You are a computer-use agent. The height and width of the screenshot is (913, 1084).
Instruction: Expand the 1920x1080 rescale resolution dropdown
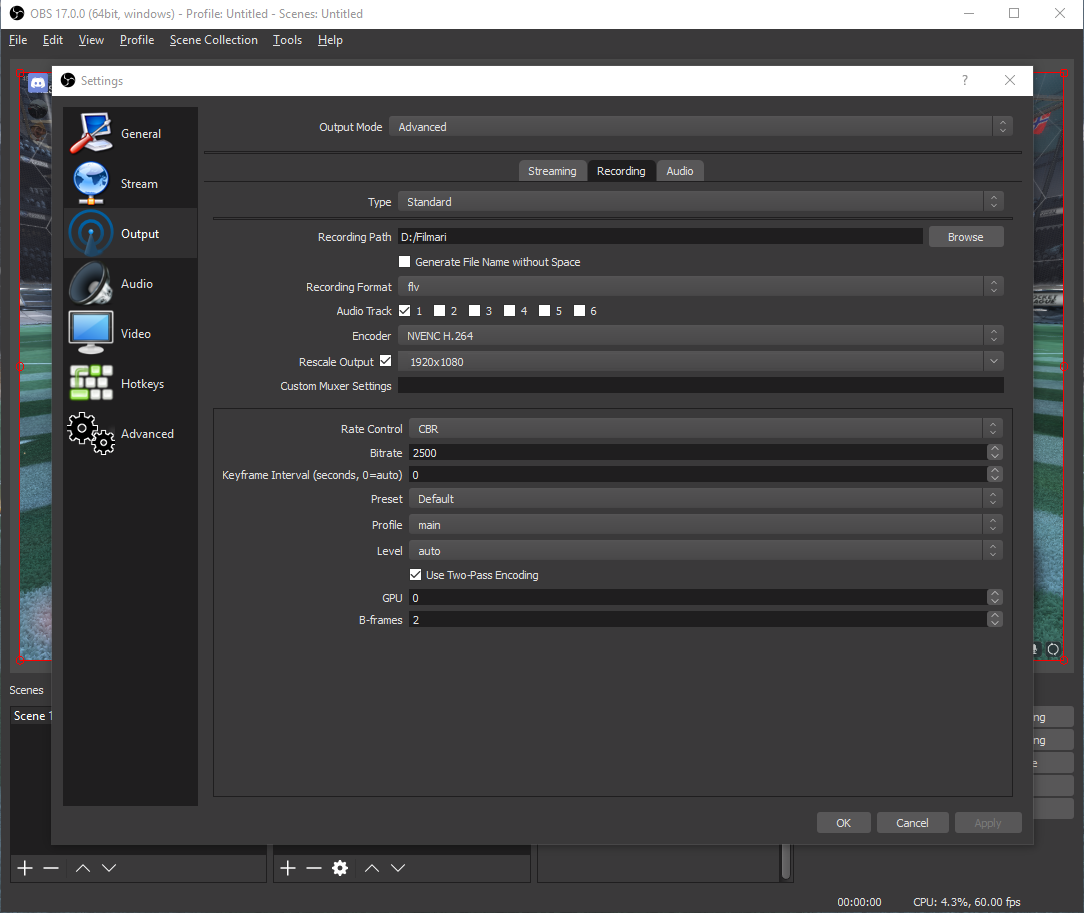(700, 361)
